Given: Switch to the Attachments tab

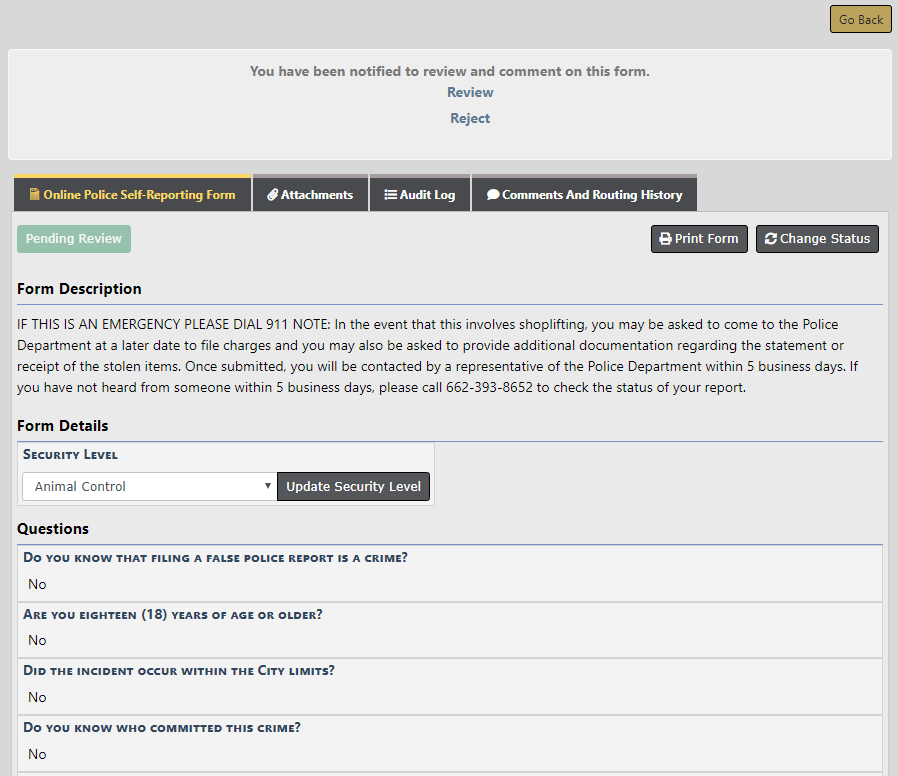Looking at the screenshot, I should point(310,194).
